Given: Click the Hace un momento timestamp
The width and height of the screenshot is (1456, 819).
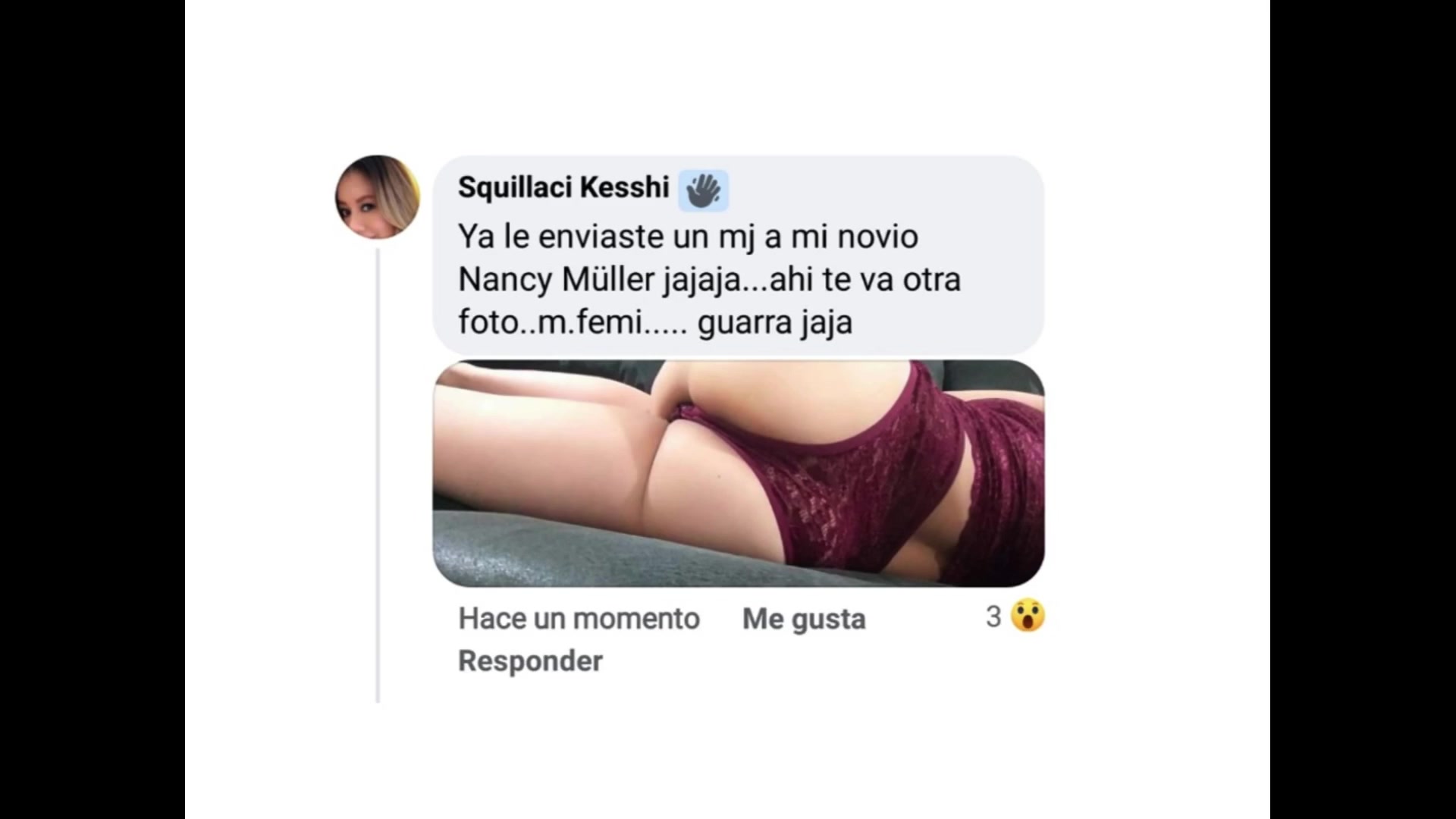Looking at the screenshot, I should click(579, 619).
